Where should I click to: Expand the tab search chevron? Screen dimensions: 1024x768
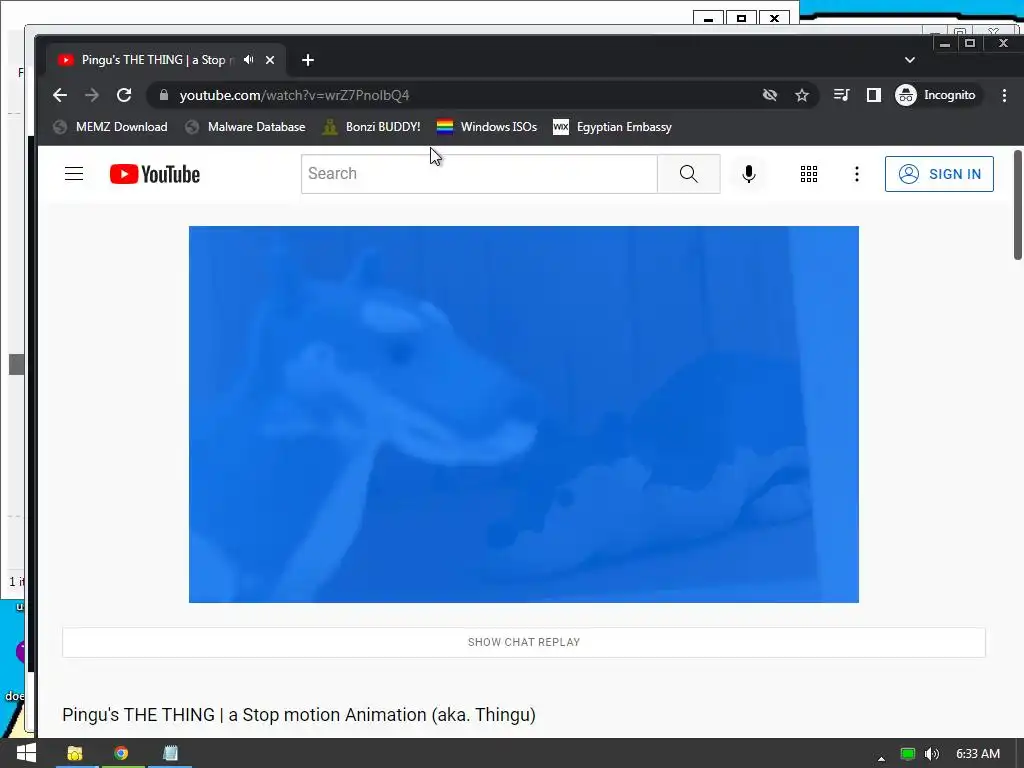[910, 60]
